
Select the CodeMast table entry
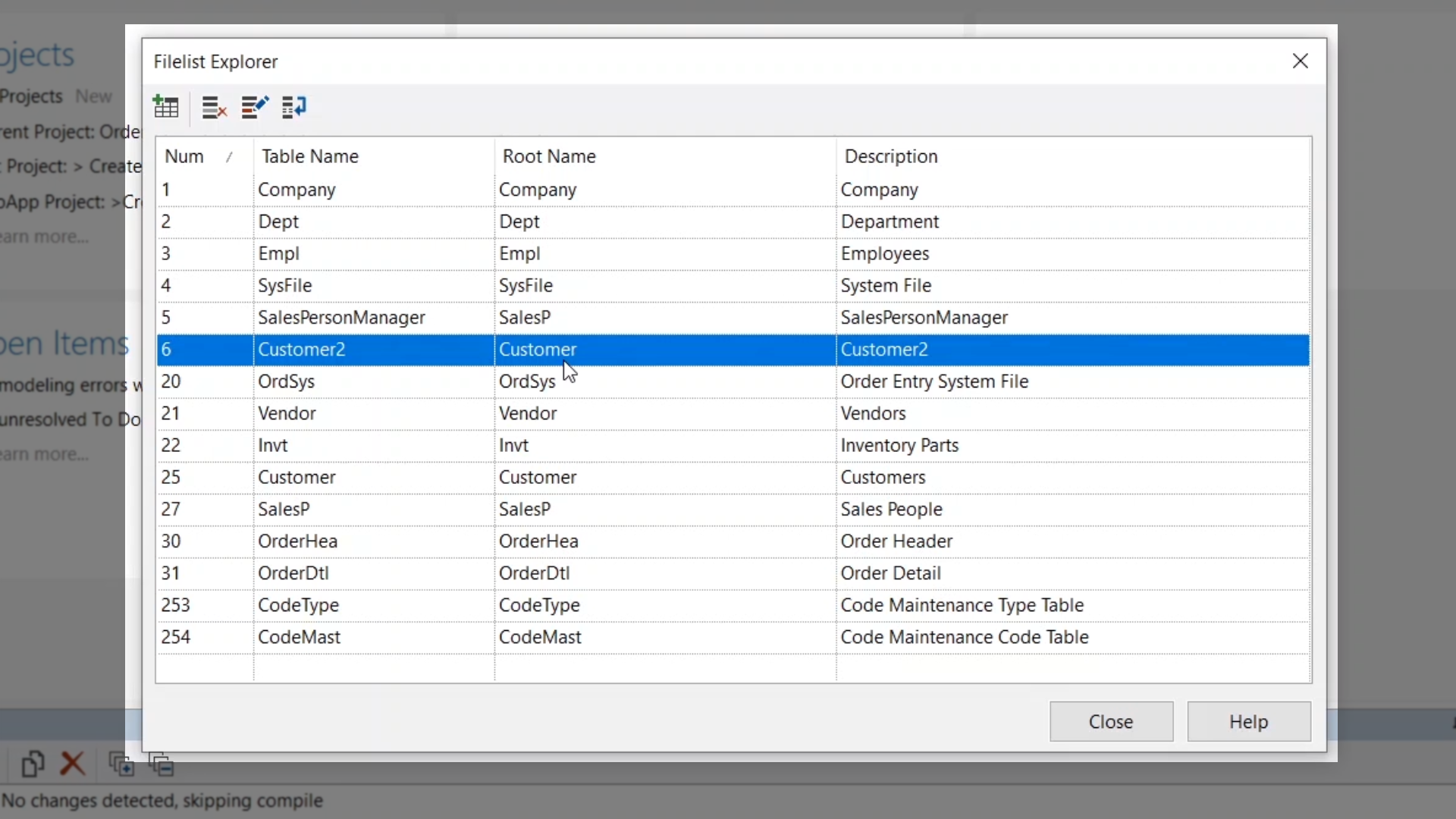pyautogui.click(x=299, y=637)
